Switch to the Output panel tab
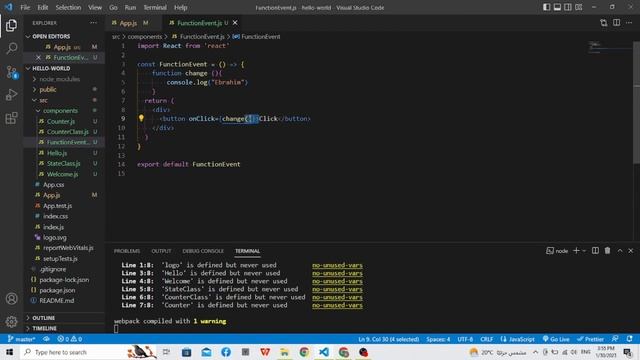The width and height of the screenshot is (640, 360). [161, 251]
